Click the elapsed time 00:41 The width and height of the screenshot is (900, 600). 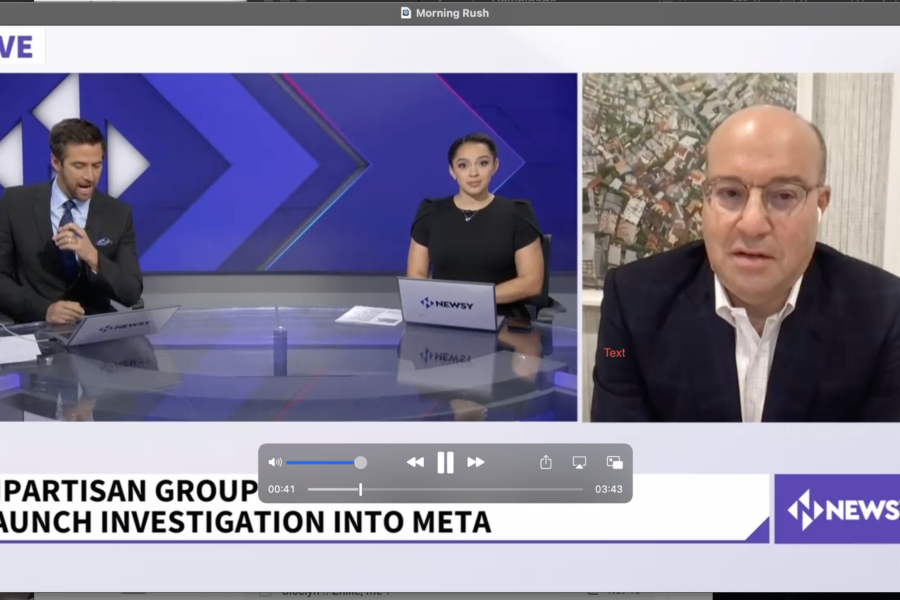pyautogui.click(x=281, y=489)
